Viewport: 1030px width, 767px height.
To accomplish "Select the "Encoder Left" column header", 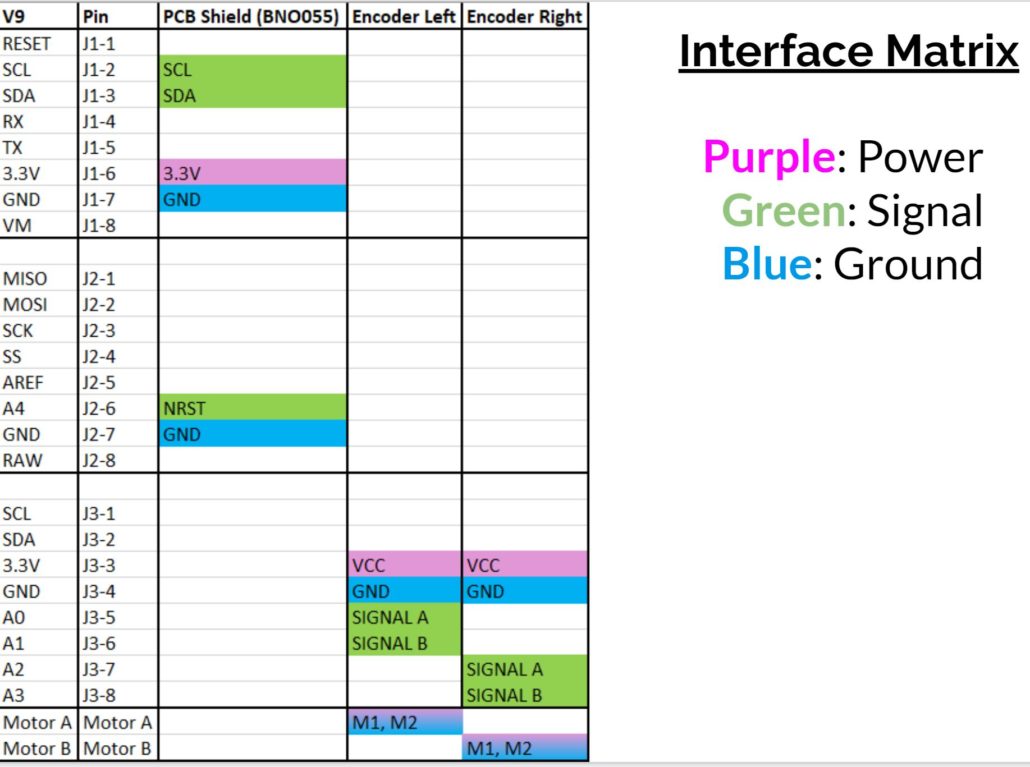I will [x=404, y=17].
